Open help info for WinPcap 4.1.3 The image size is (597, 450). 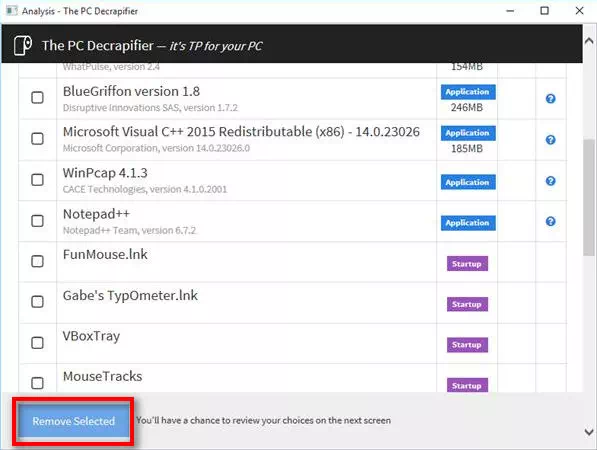pos(550,181)
